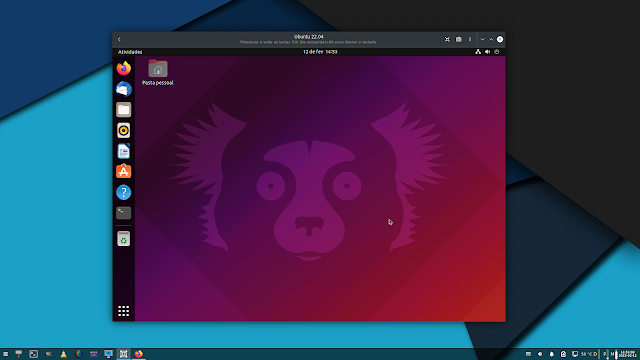Open the power menu icon in Ubuntu panel

[497, 52]
